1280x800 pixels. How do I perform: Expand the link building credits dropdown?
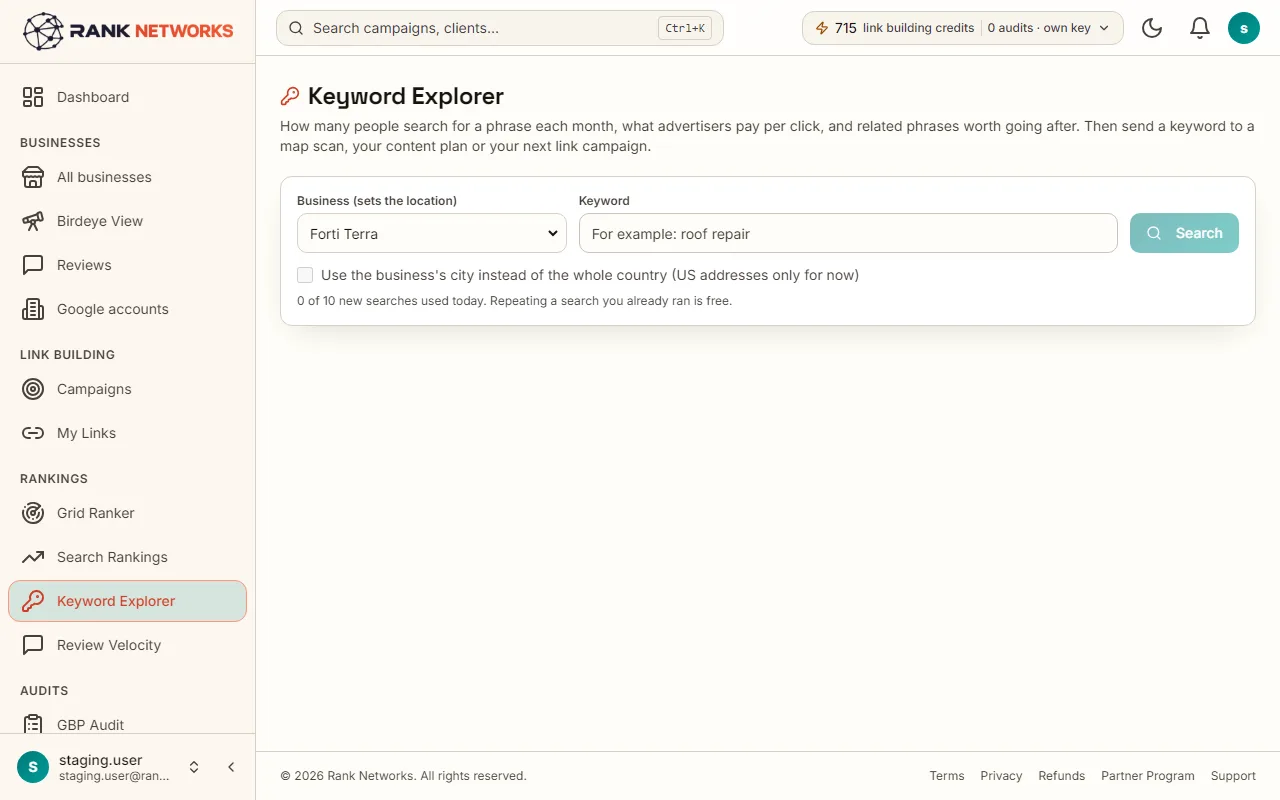click(963, 28)
